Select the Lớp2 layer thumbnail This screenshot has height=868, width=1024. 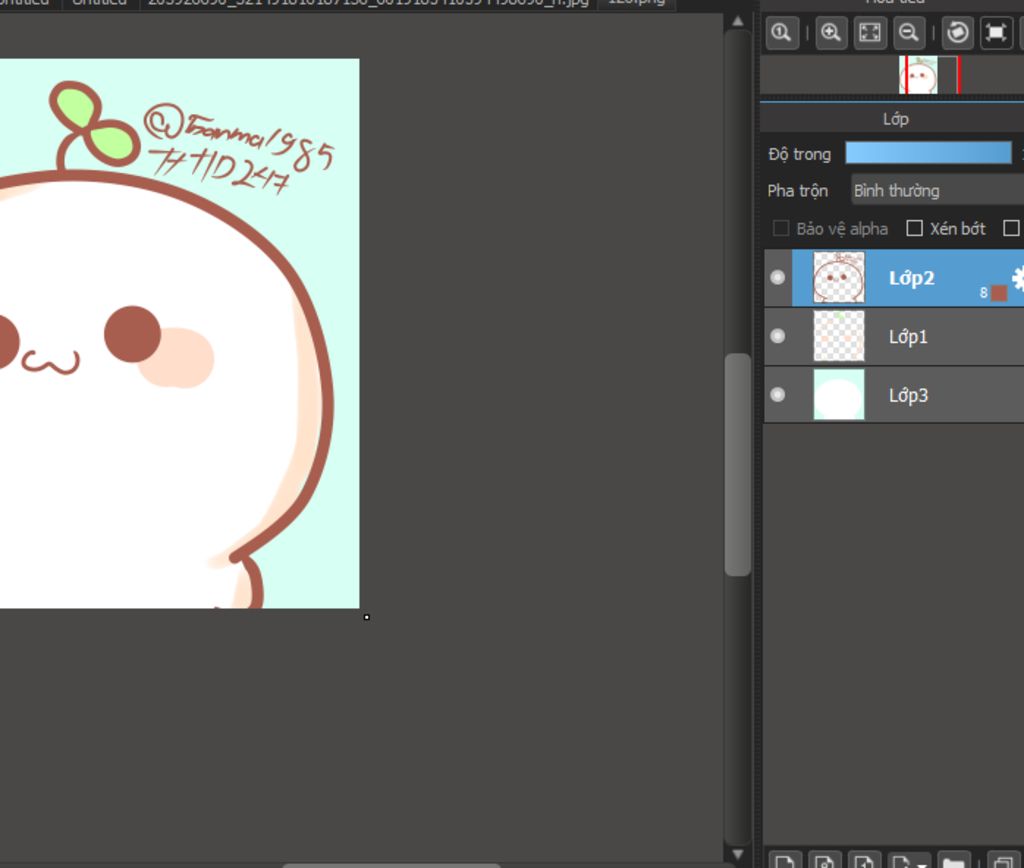pos(839,278)
